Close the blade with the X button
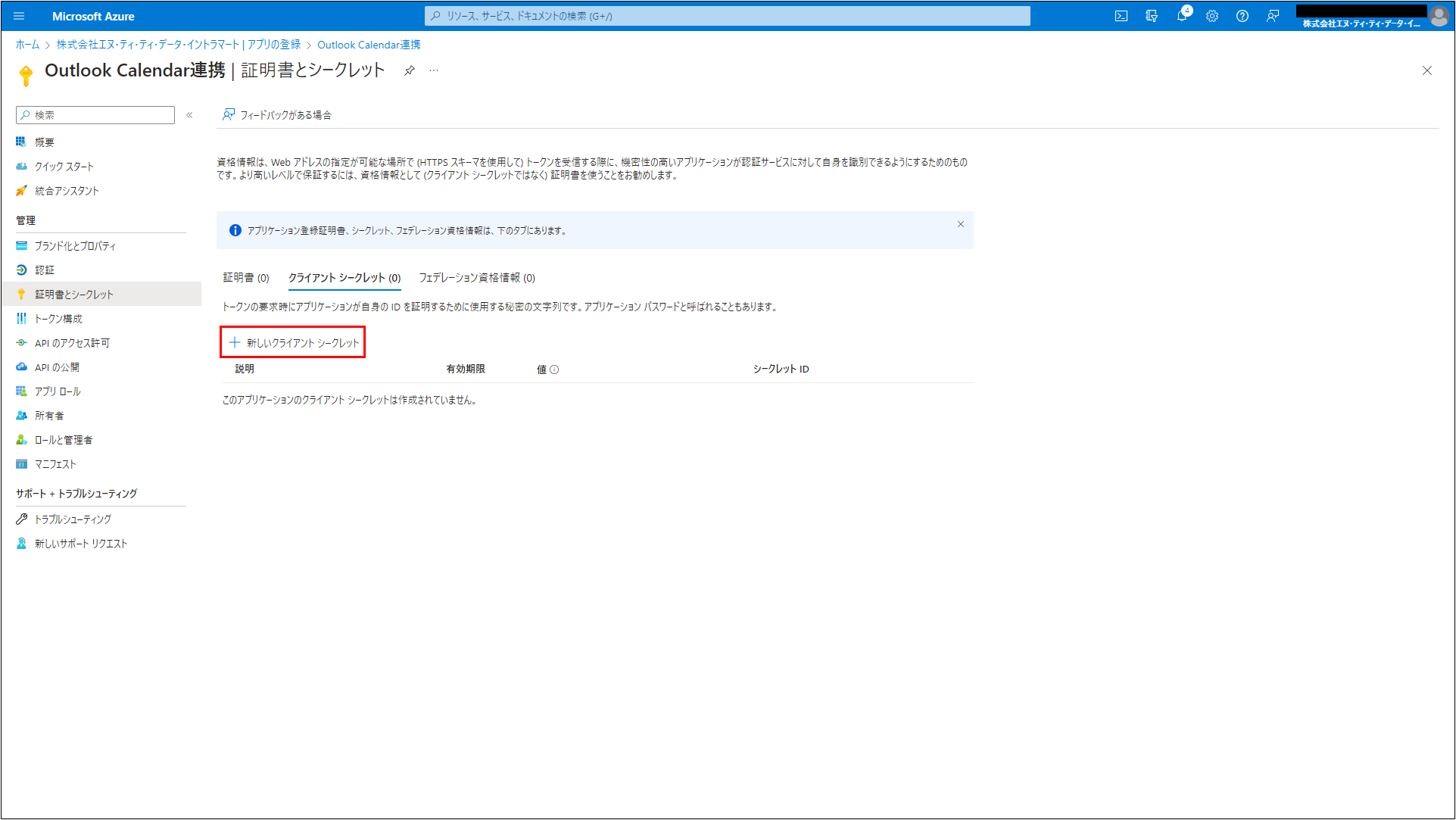The image size is (1456, 820). coord(1427,70)
